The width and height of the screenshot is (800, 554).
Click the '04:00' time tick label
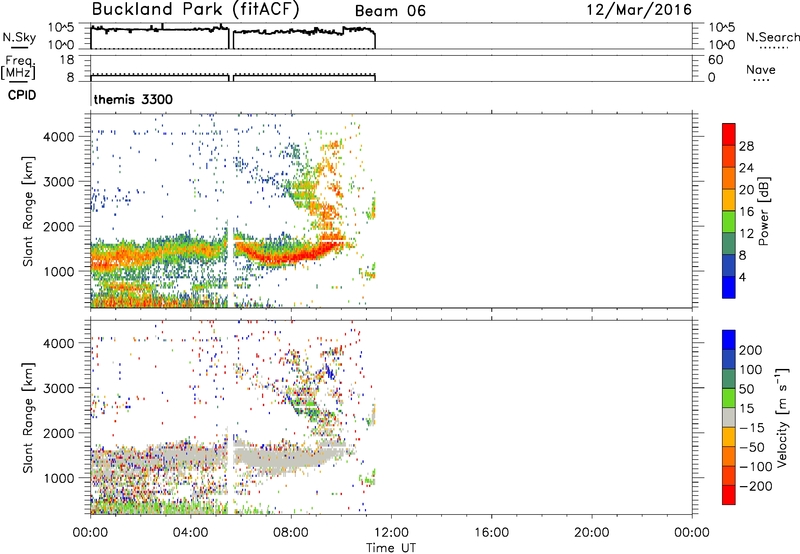(x=190, y=533)
